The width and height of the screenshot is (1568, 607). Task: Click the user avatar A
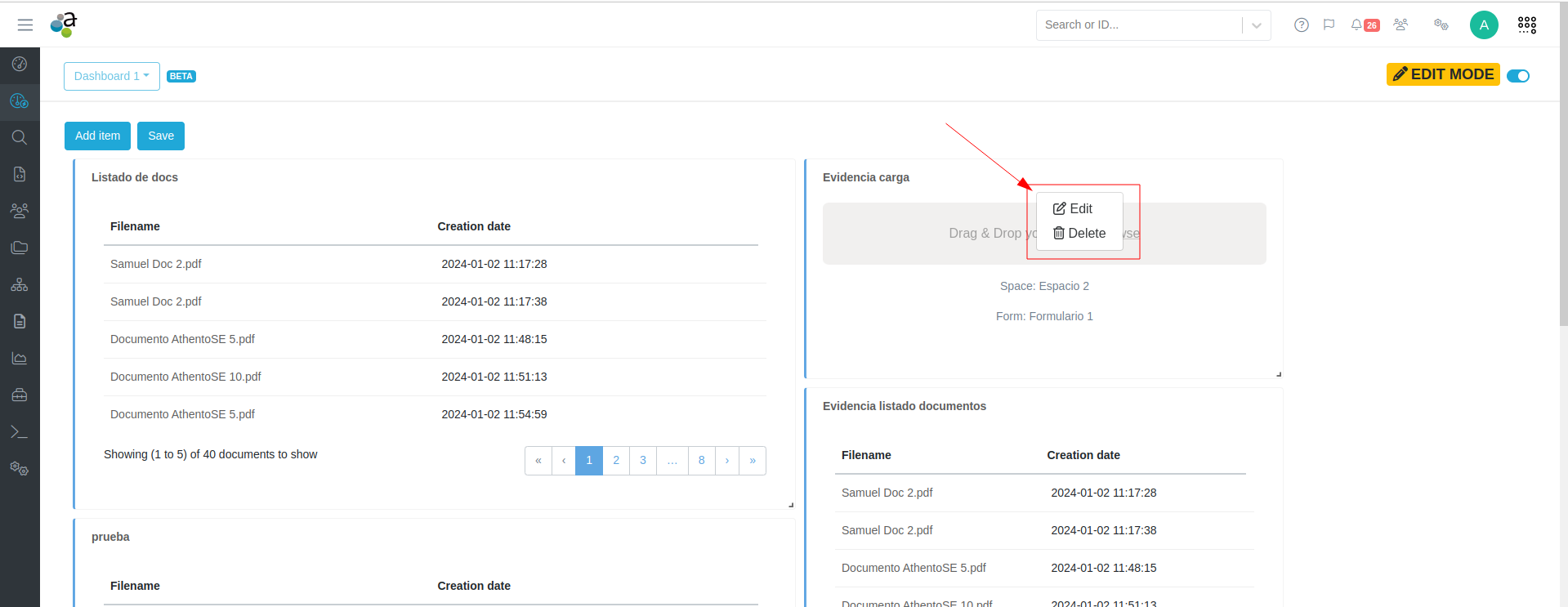pos(1483,25)
